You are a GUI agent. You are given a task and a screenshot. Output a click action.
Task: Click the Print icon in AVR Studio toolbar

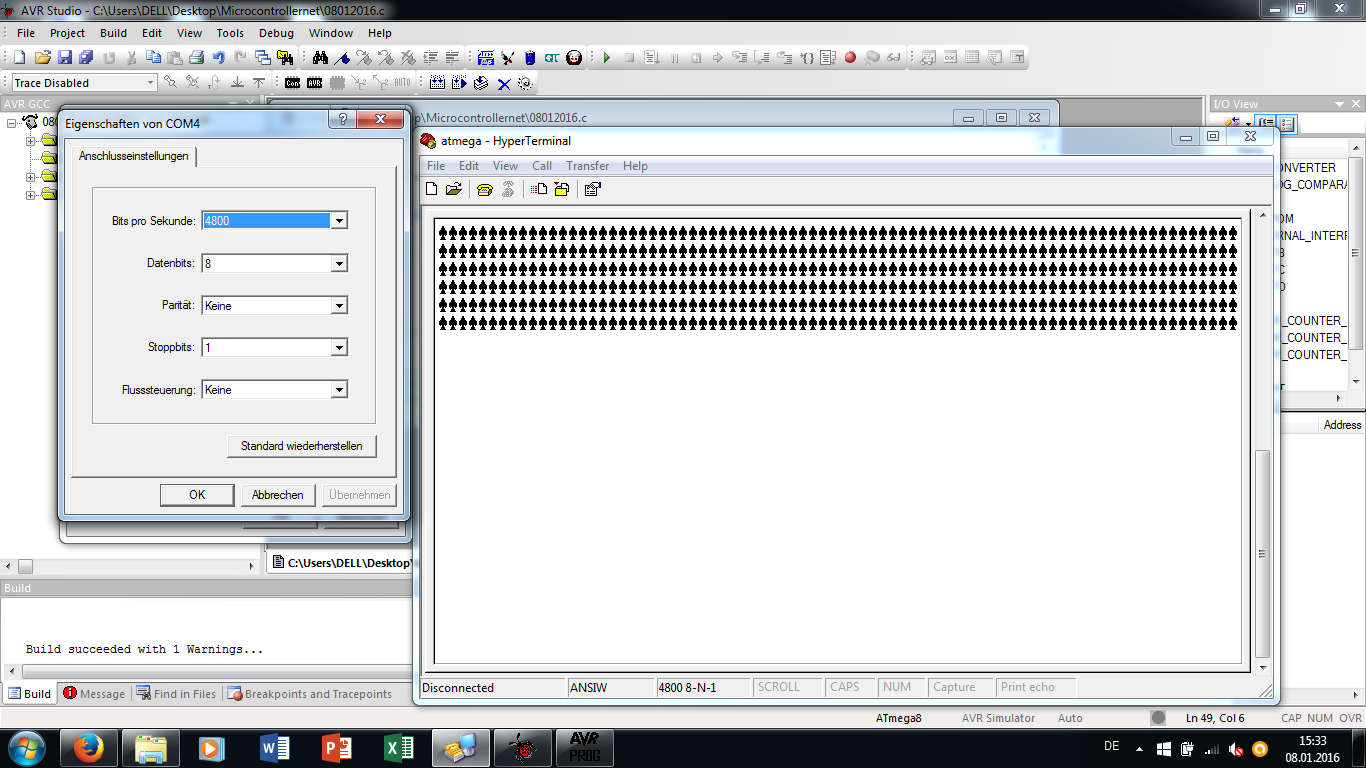click(x=196, y=58)
